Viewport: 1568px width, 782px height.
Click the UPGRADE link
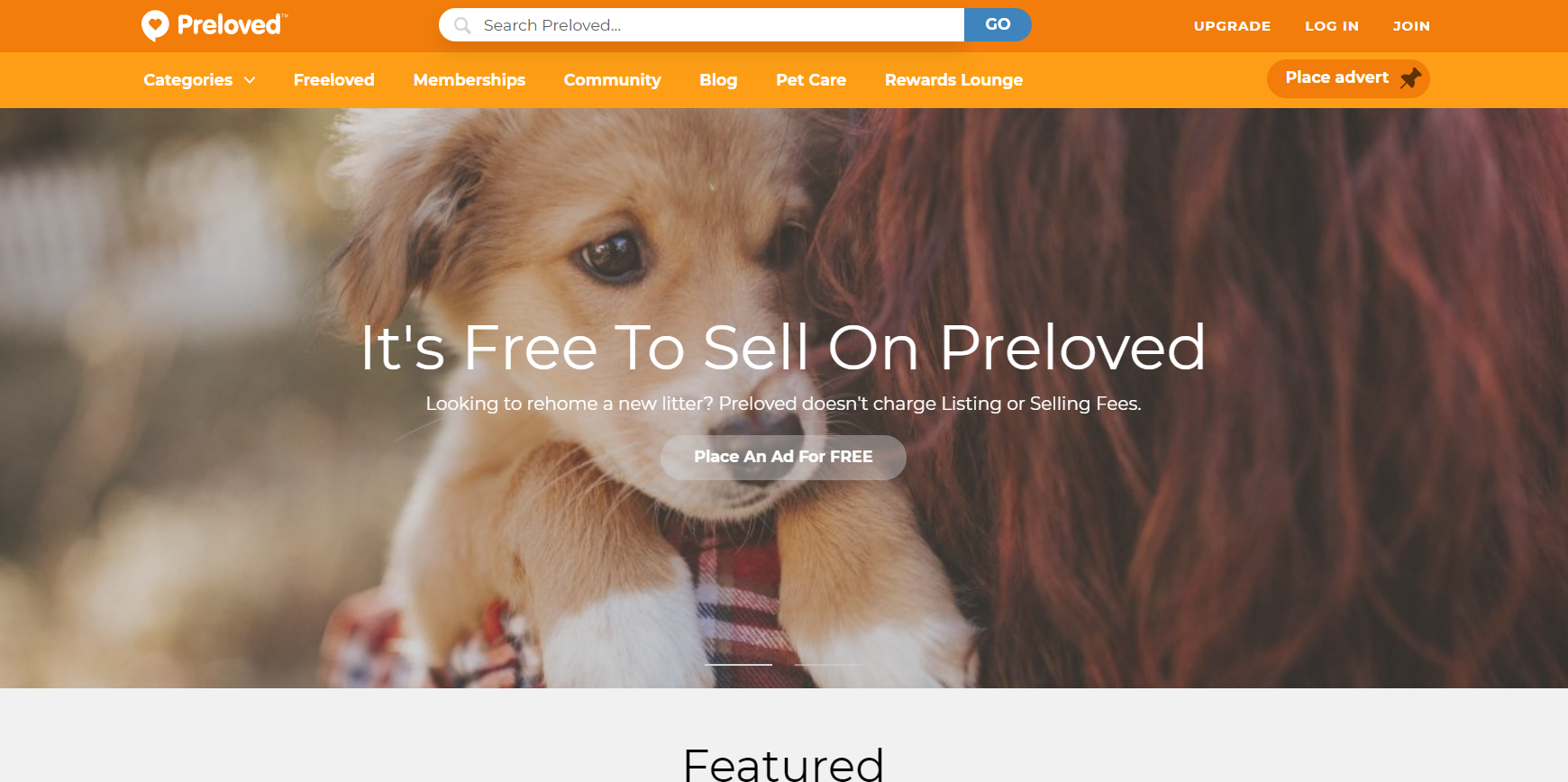click(x=1232, y=26)
